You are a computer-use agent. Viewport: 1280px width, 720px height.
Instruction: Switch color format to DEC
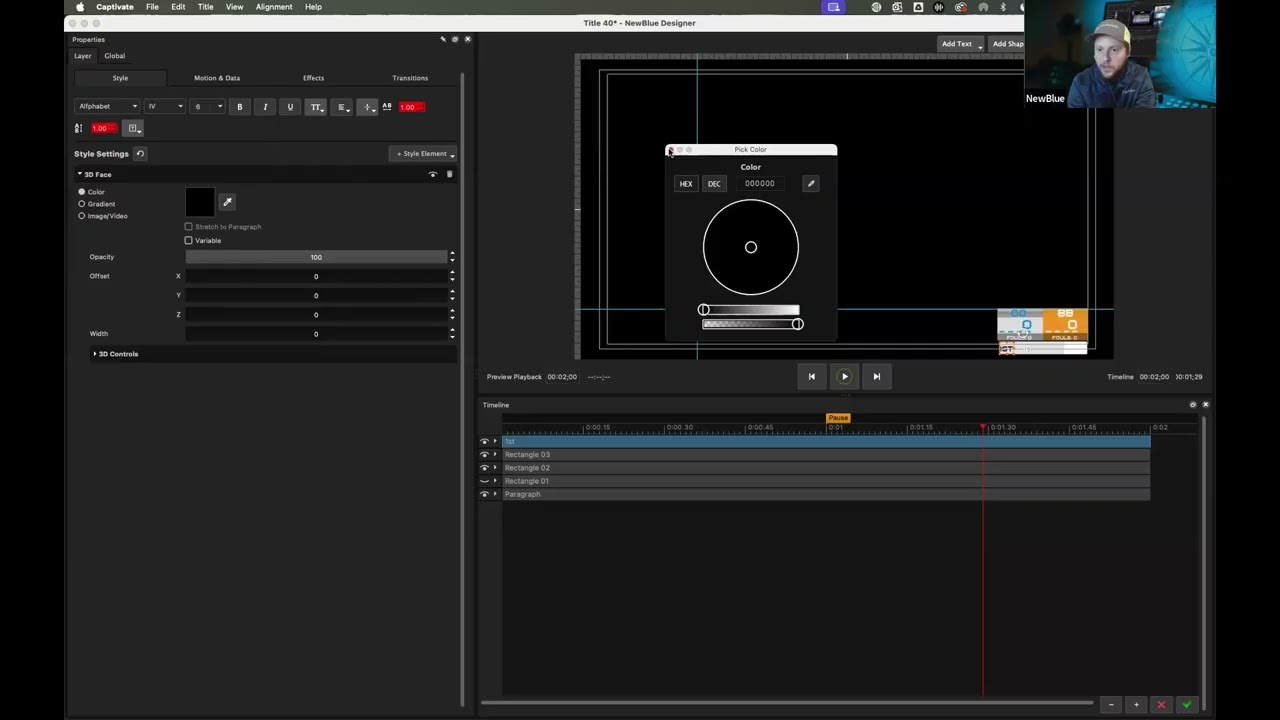tap(714, 184)
